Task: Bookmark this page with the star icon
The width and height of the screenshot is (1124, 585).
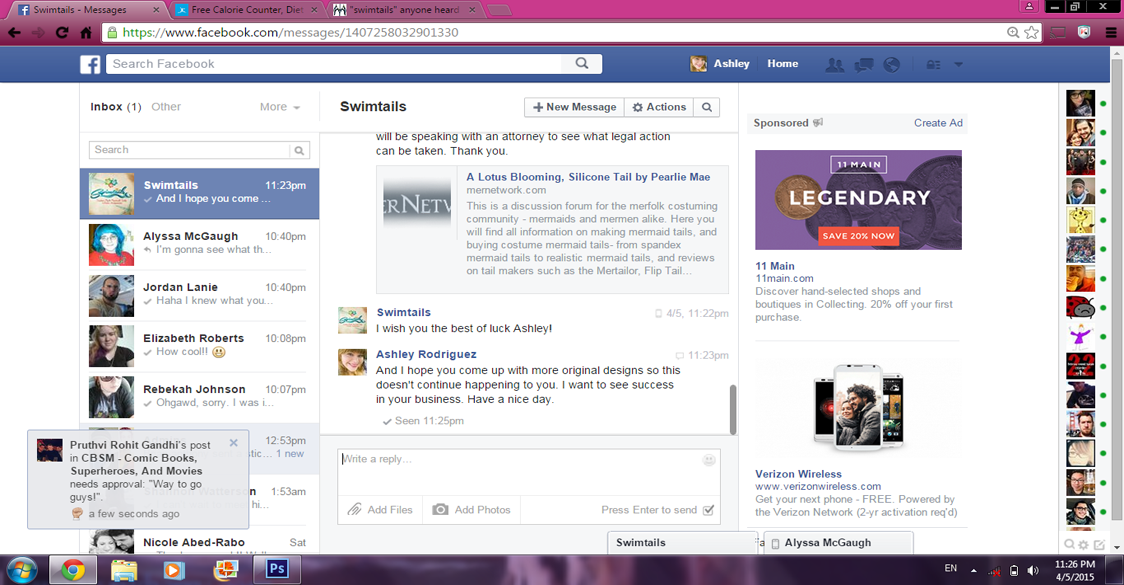Action: pos(1032,32)
